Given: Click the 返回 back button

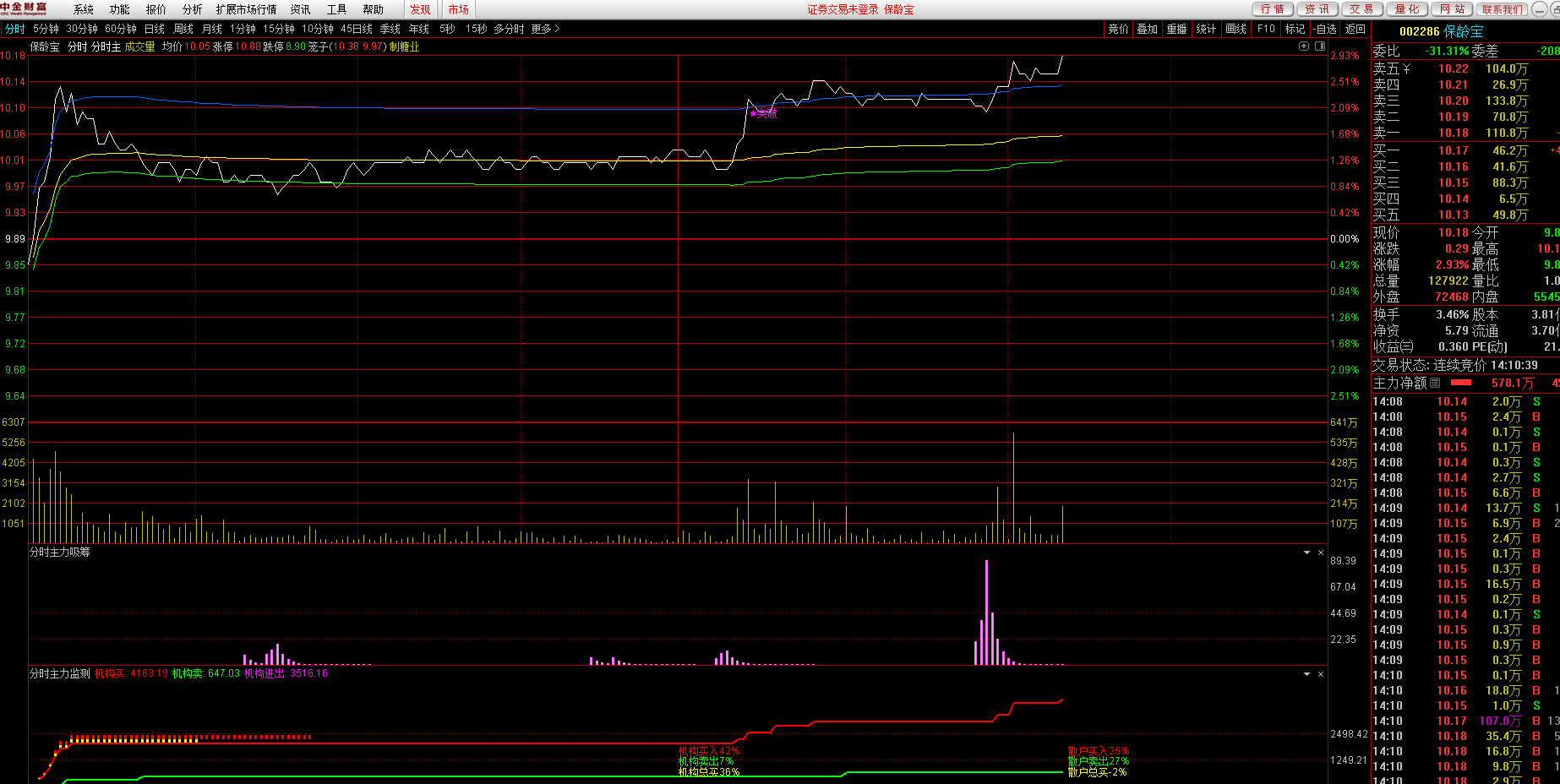Looking at the screenshot, I should click(1355, 29).
